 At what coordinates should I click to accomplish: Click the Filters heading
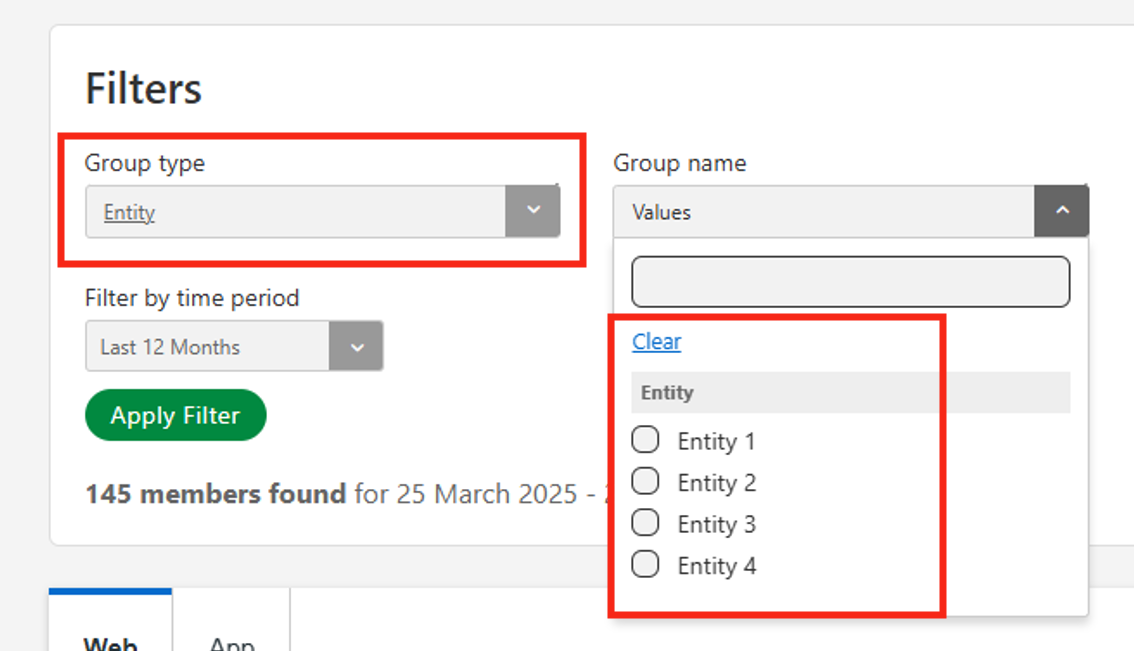coord(143,89)
